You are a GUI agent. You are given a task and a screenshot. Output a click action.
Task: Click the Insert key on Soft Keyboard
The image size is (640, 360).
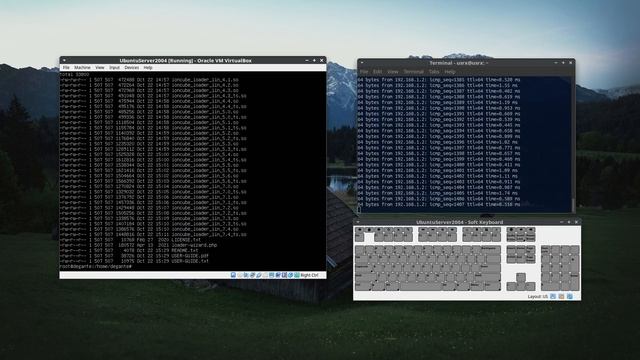click(511, 250)
